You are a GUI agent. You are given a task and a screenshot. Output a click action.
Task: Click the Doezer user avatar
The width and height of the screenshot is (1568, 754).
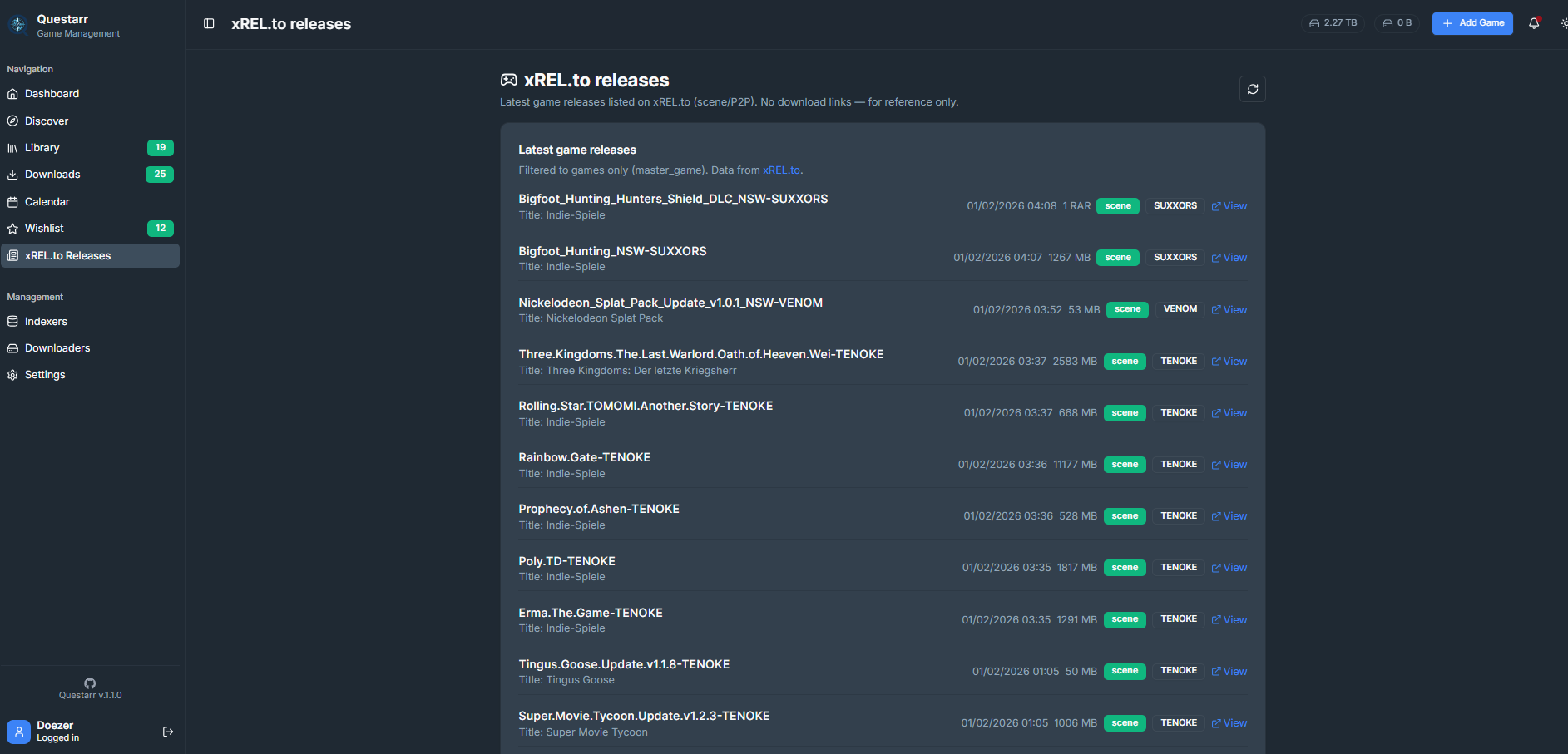[x=18, y=732]
